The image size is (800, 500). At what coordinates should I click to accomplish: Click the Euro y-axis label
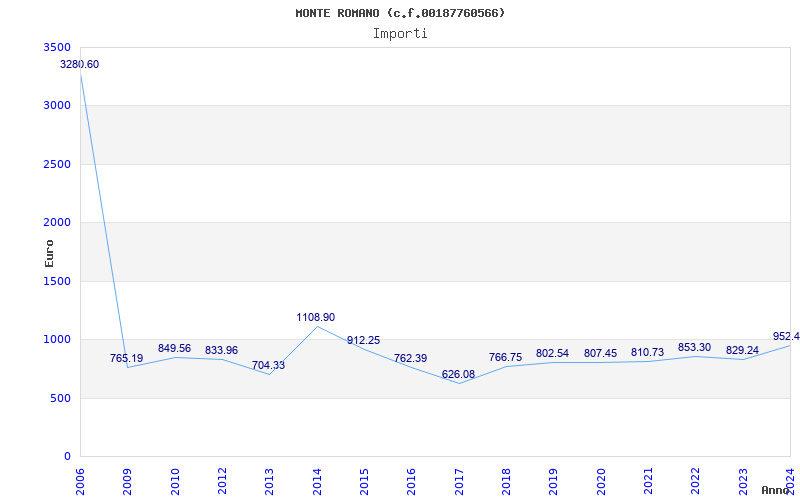point(49,253)
